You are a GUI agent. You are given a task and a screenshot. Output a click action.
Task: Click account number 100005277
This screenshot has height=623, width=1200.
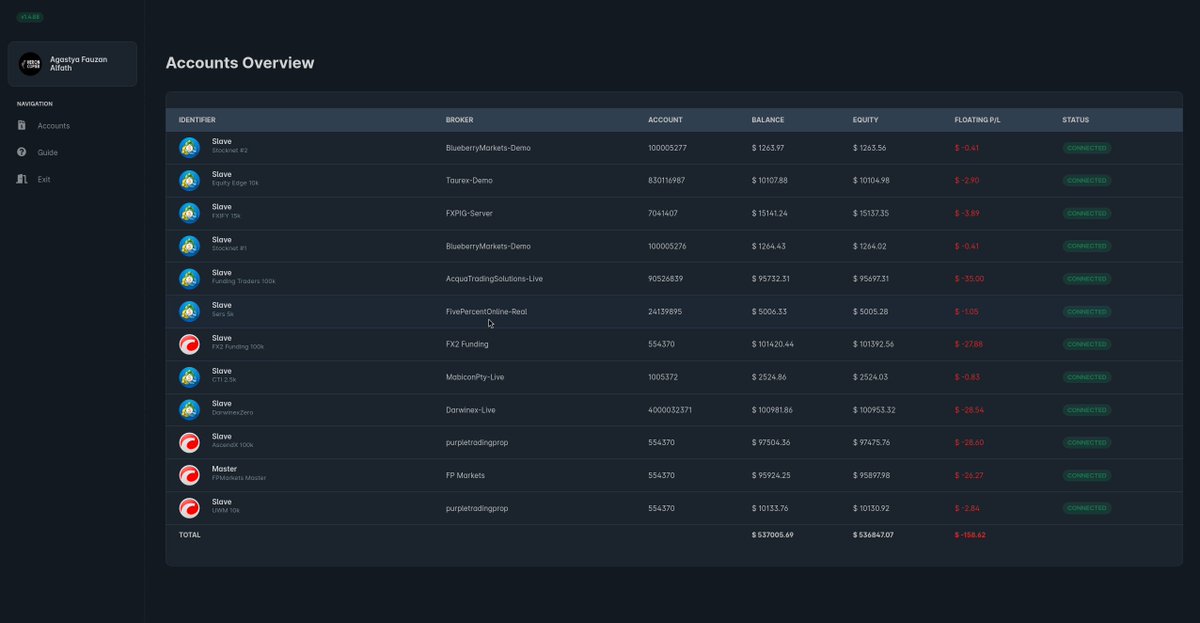pos(667,148)
